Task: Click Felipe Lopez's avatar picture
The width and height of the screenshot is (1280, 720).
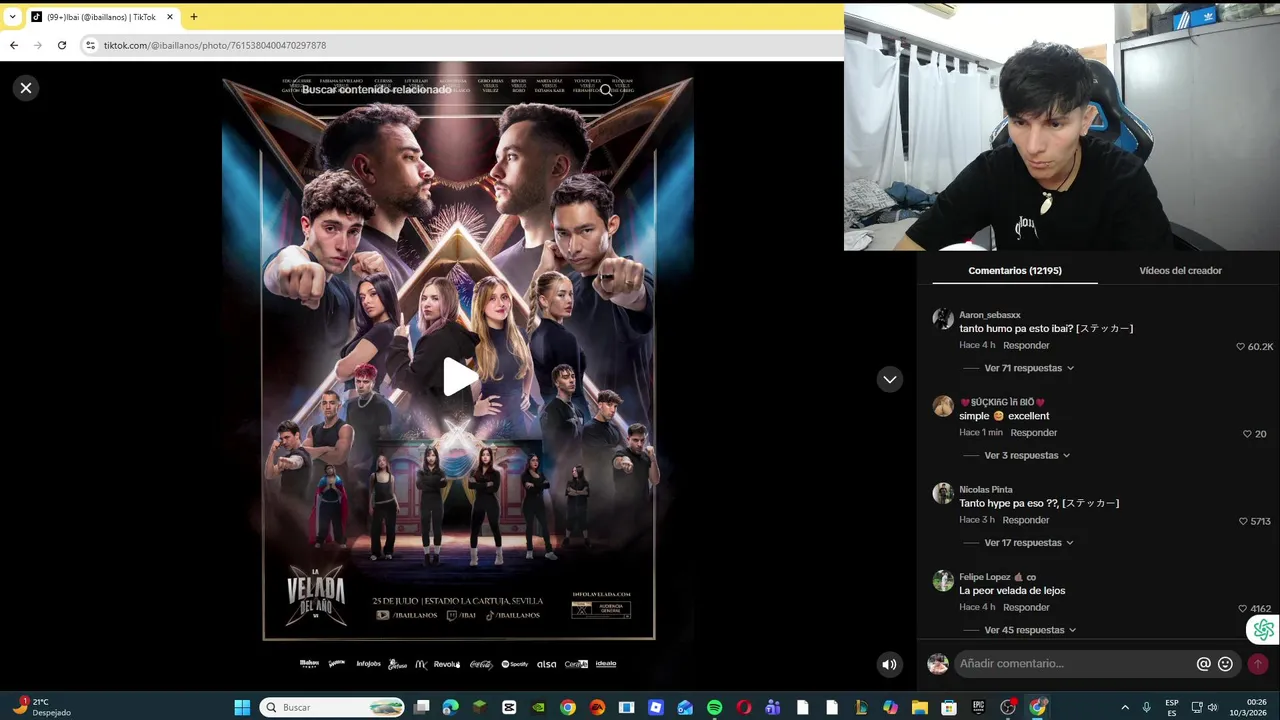Action: 943,581
